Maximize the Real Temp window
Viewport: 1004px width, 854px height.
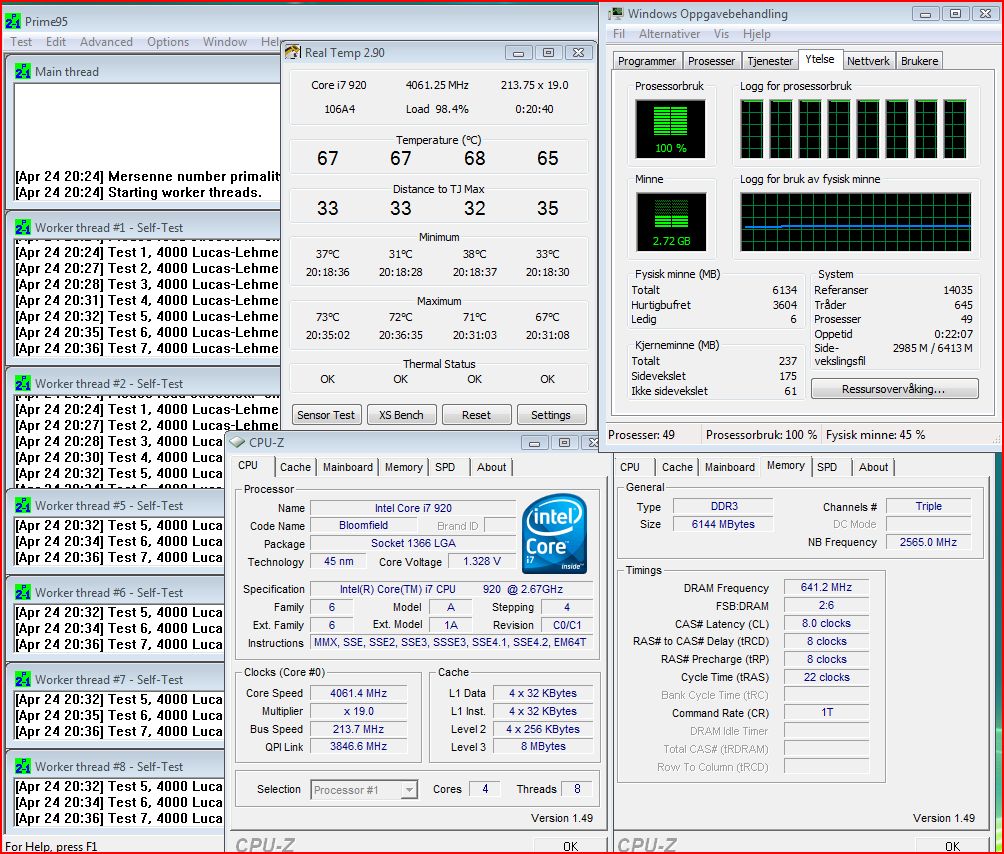549,52
